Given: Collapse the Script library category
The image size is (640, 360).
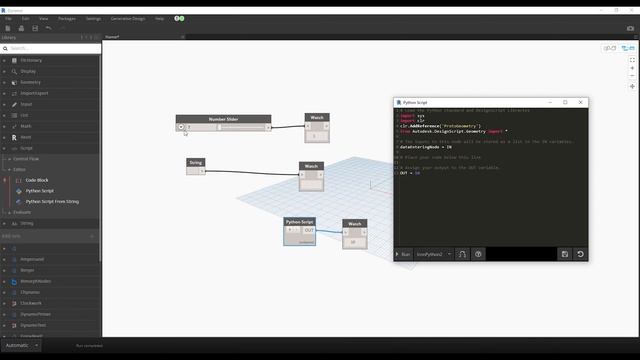Looking at the screenshot, I should 4,149.
